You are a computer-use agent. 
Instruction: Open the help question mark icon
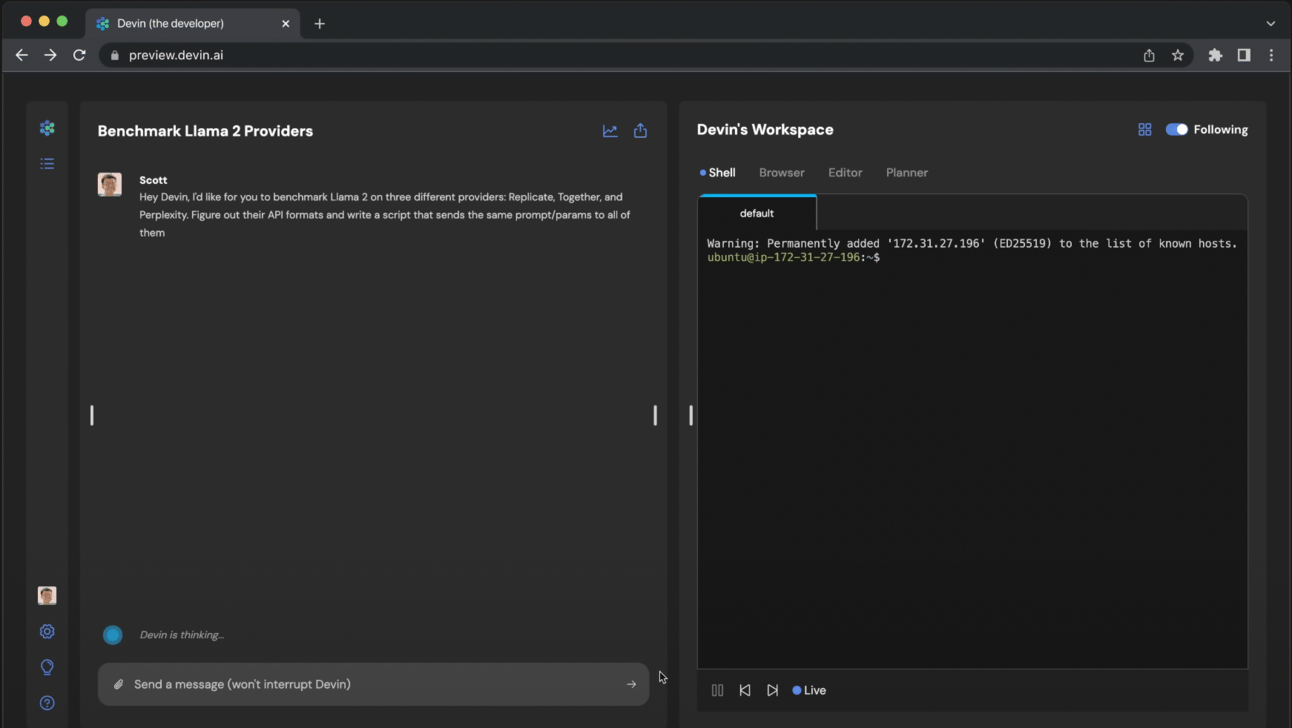click(x=47, y=703)
